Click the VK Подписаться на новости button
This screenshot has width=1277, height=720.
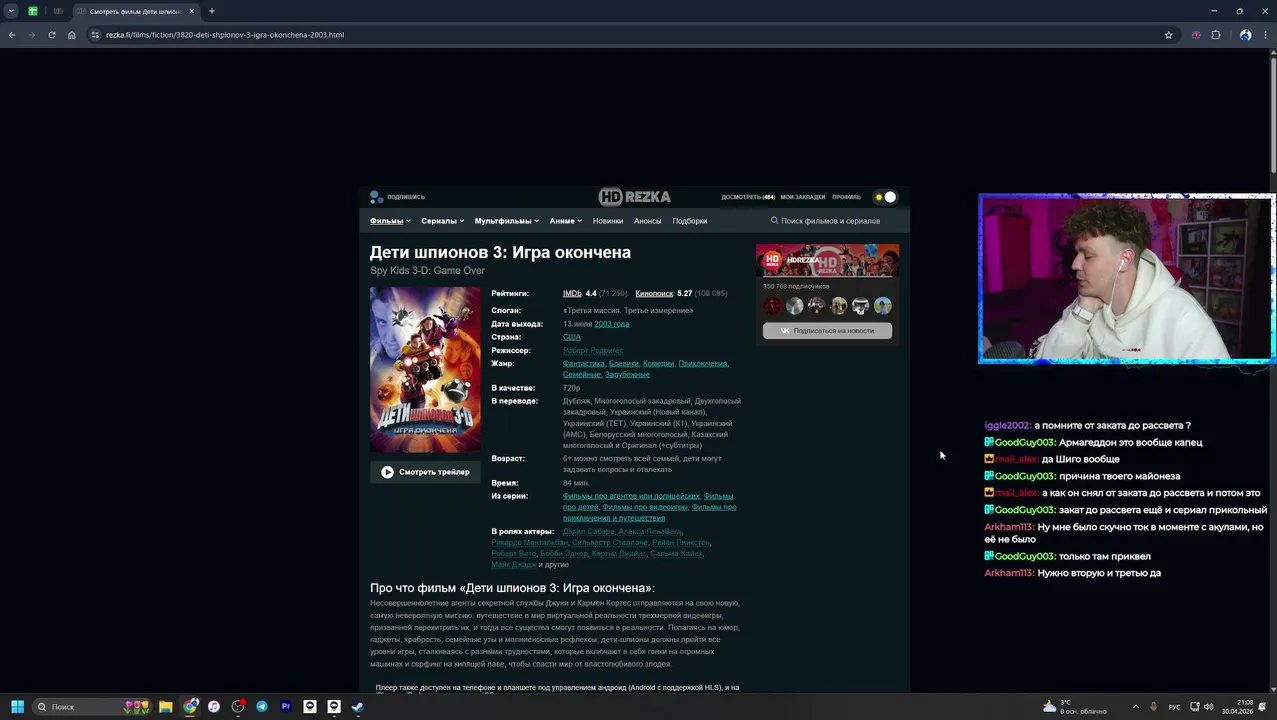(827, 331)
